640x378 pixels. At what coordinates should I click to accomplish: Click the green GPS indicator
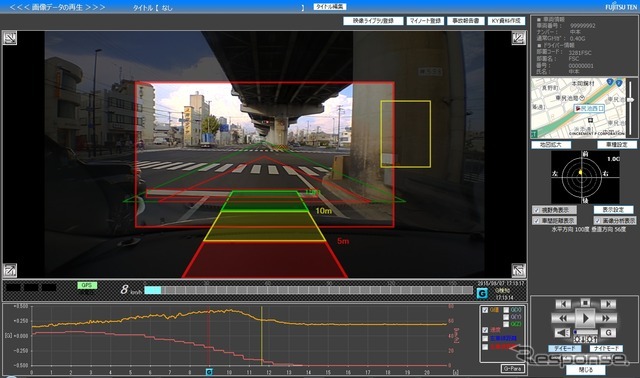pyautogui.click(x=87, y=285)
